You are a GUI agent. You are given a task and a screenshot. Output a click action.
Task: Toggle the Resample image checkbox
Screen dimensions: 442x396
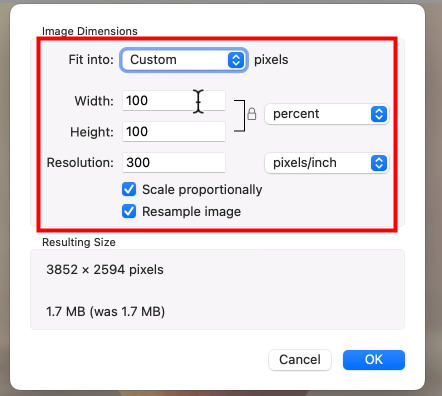point(129,211)
